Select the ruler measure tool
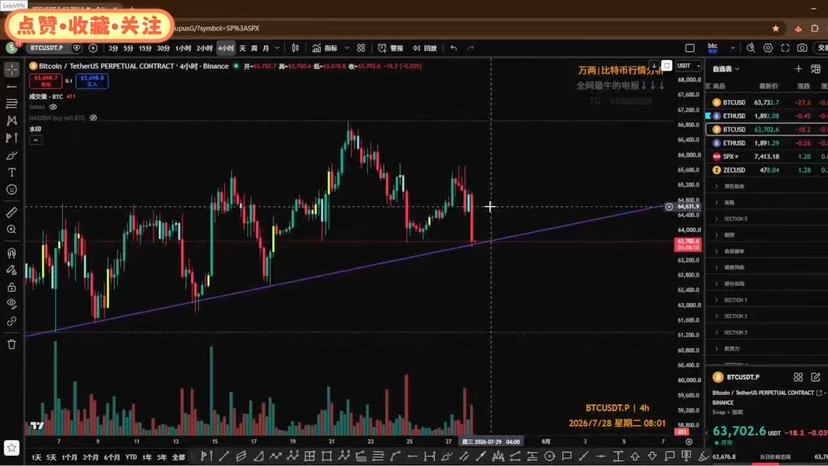Viewport: 828px width, 466px height. (x=12, y=212)
